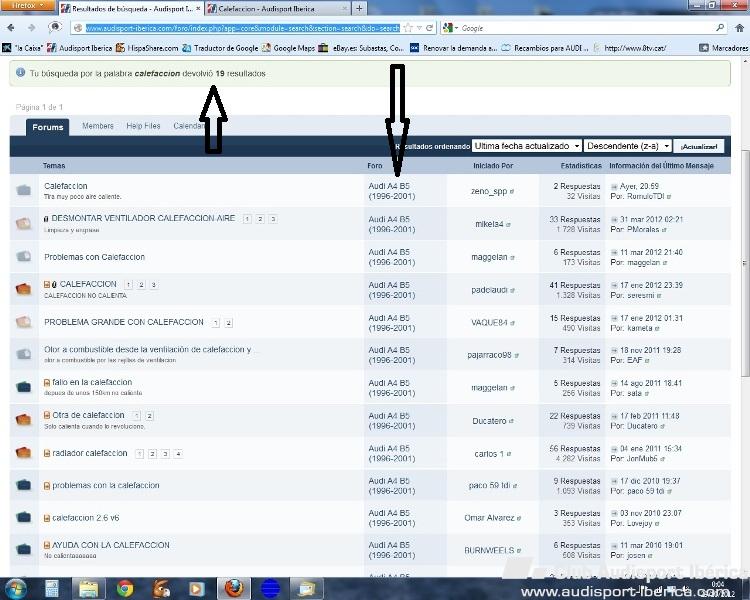Viewport: 750px width, 600px height.
Task: Open the calculator taskbar icon
Action: coord(52,589)
